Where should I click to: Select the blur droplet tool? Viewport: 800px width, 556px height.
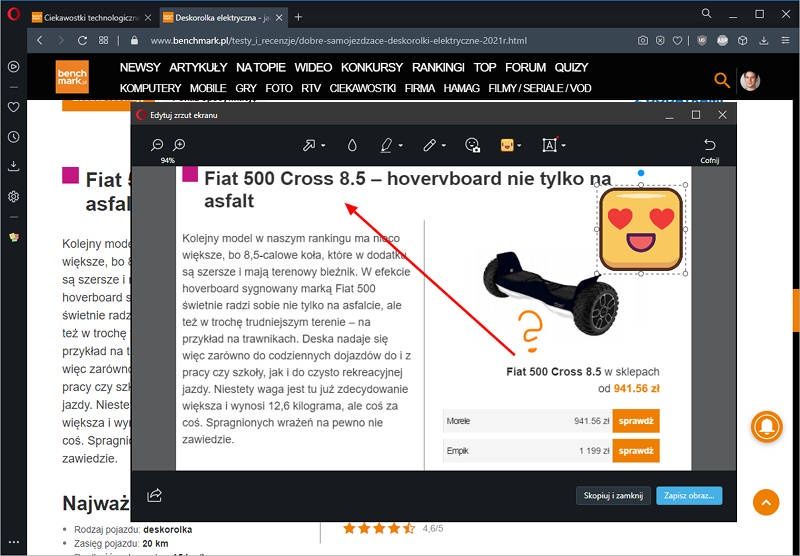(x=352, y=145)
